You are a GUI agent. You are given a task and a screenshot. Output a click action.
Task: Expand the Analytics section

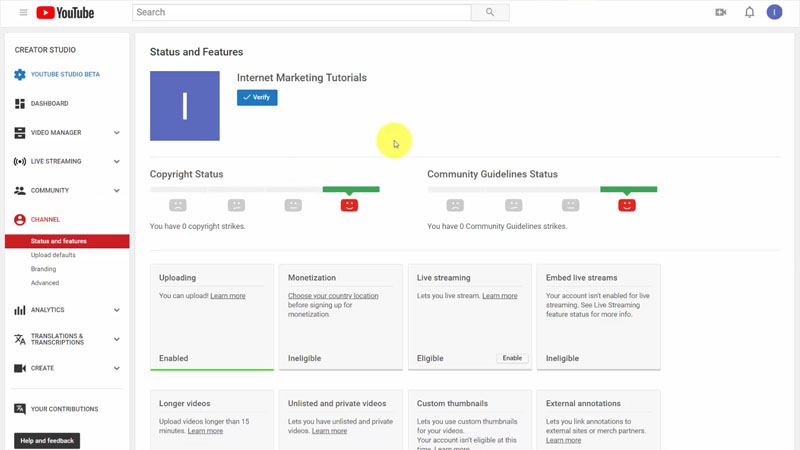point(116,311)
